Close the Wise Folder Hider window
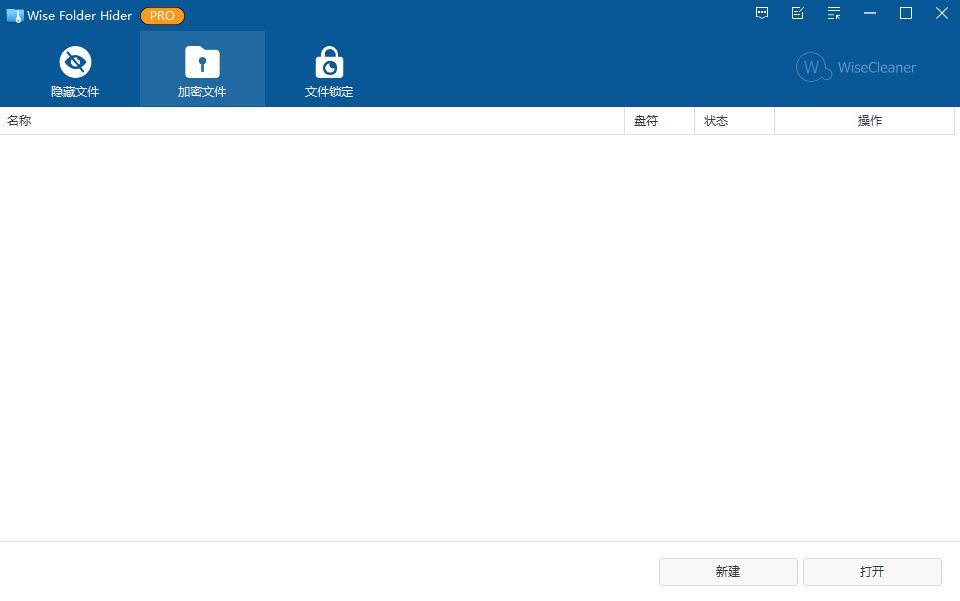 point(942,13)
